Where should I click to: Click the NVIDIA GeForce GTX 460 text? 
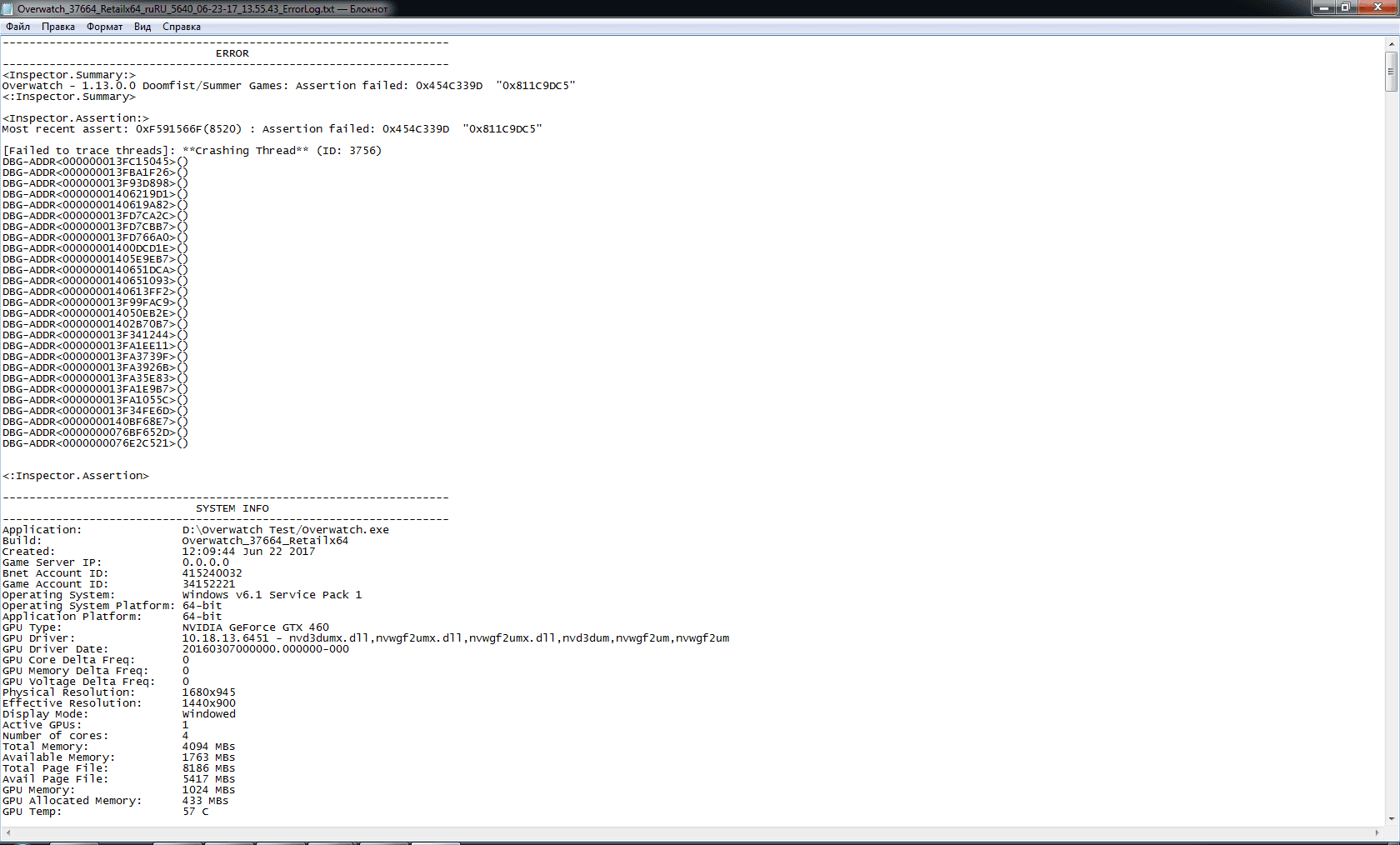click(x=255, y=627)
